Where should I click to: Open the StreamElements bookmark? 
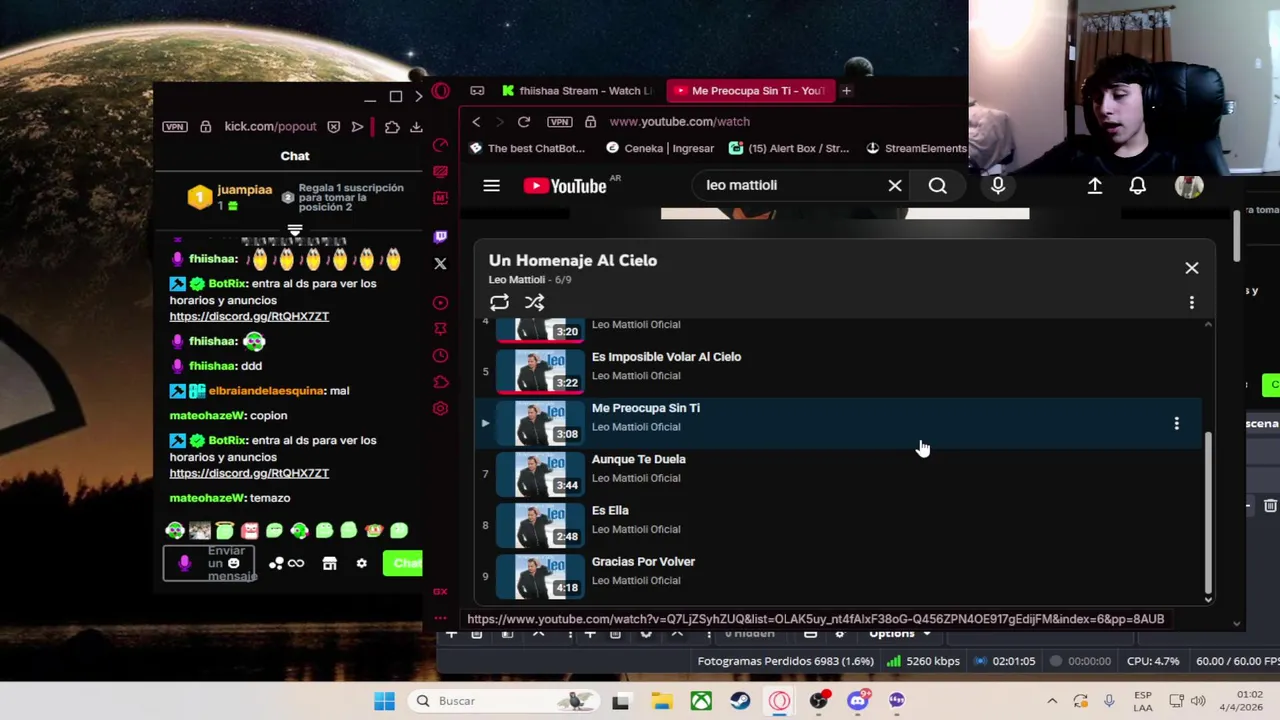coord(916,148)
